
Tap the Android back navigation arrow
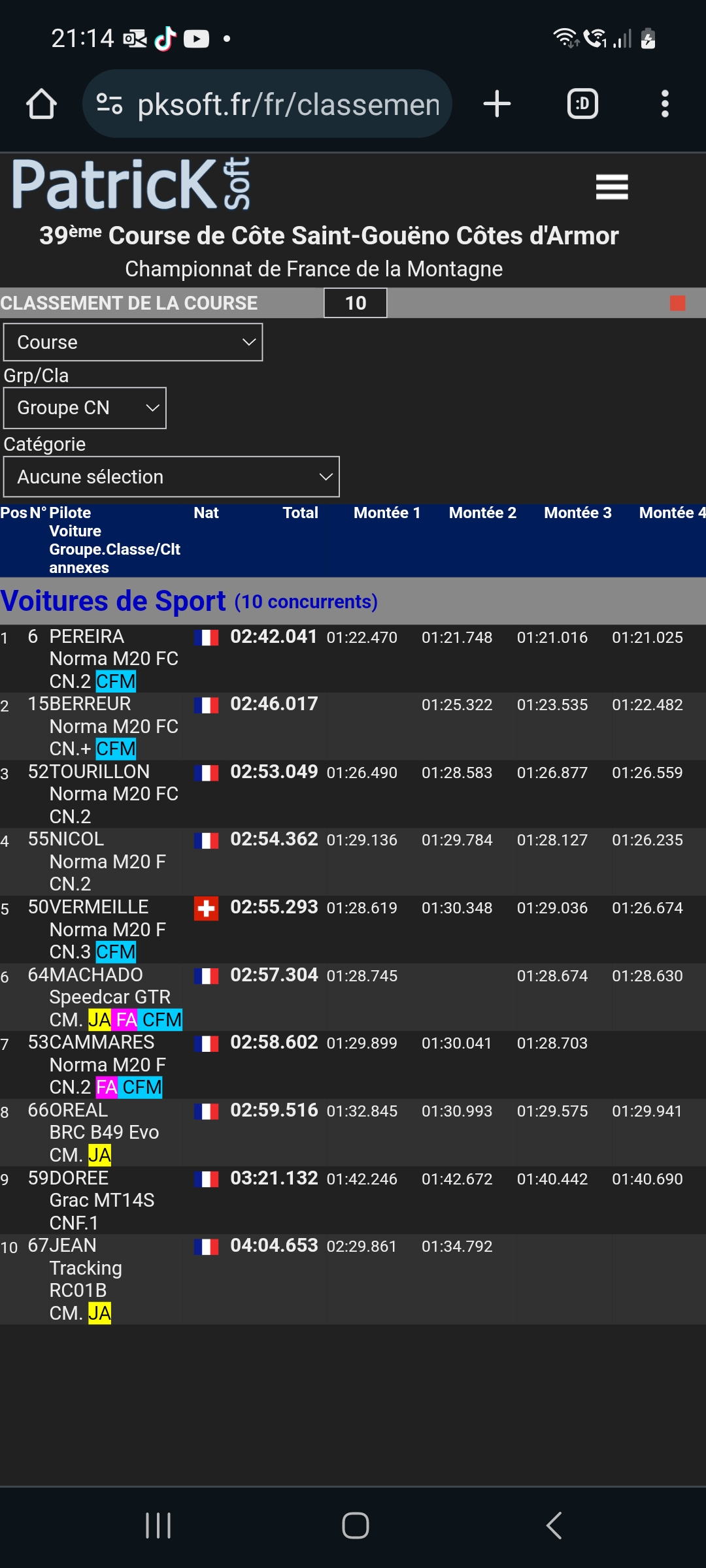coord(554,1526)
